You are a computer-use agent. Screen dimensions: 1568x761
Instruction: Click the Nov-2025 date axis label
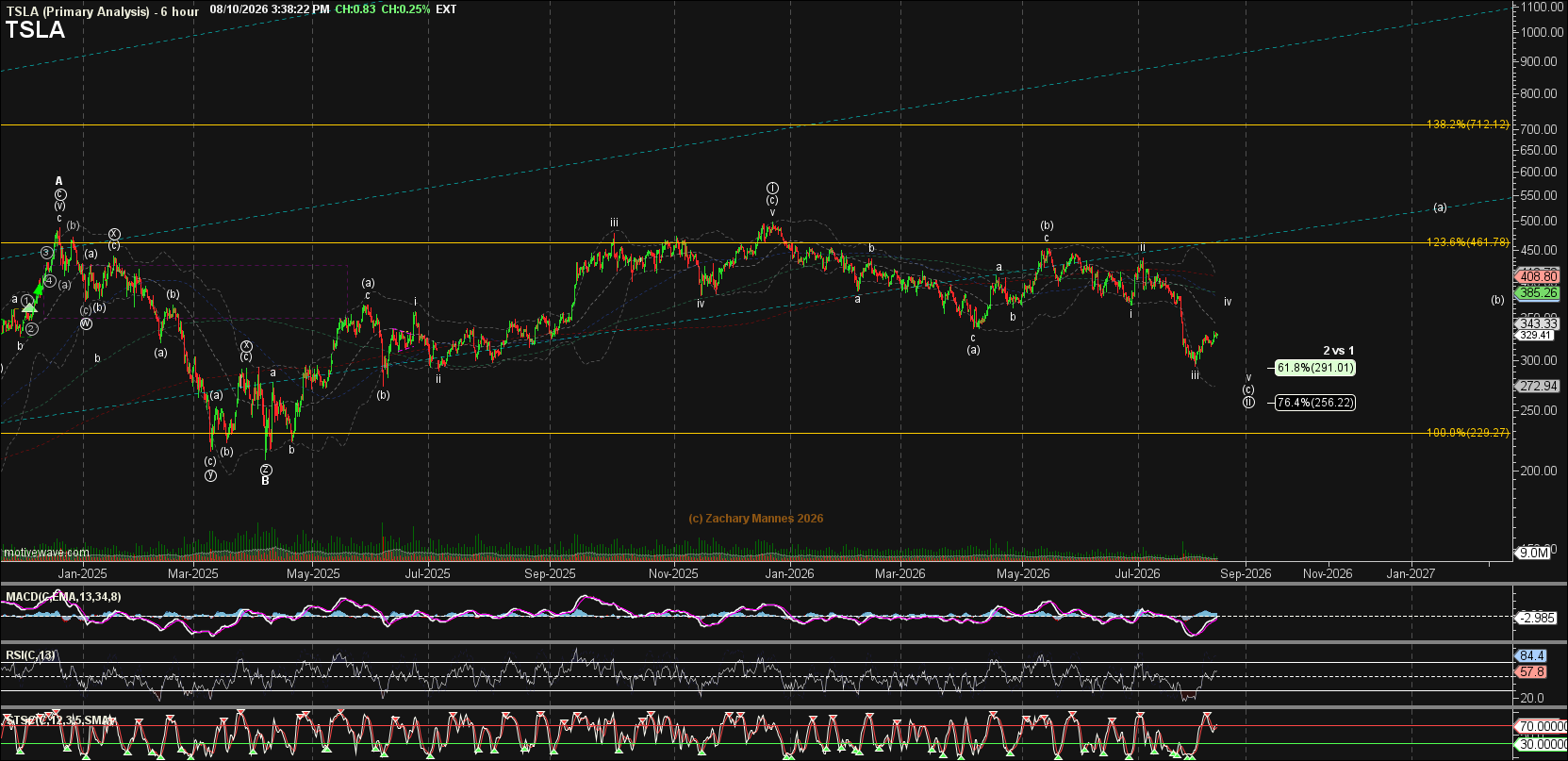[673, 573]
